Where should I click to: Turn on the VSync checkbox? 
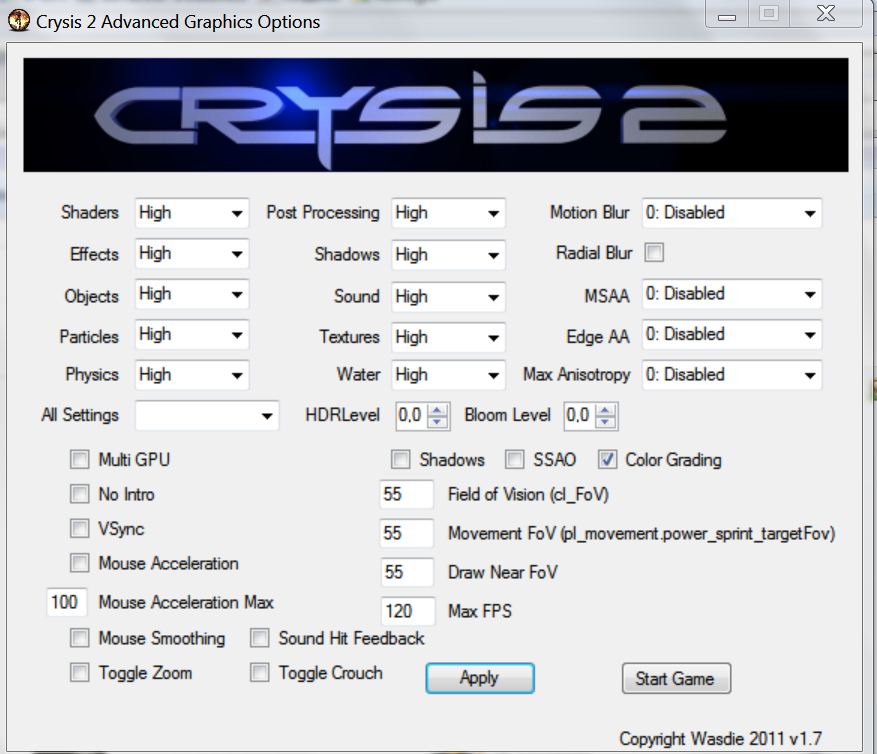[x=79, y=529]
